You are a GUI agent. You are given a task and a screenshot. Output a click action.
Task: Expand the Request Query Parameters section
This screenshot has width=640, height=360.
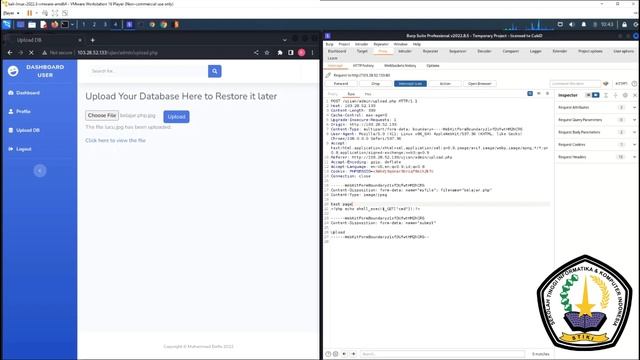(x=596, y=120)
